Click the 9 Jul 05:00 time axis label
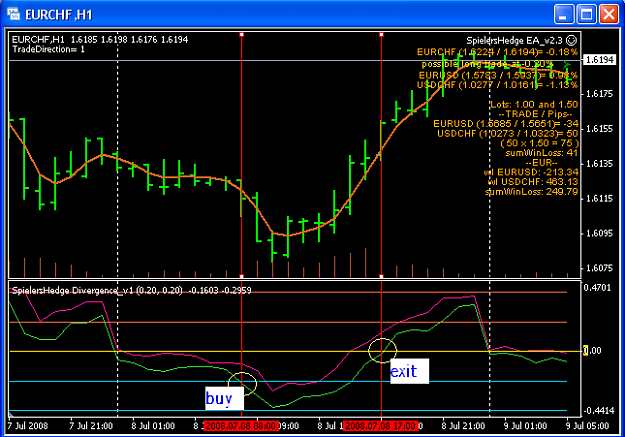Image resolution: width=625 pixels, height=437 pixels. pyautogui.click(x=587, y=426)
